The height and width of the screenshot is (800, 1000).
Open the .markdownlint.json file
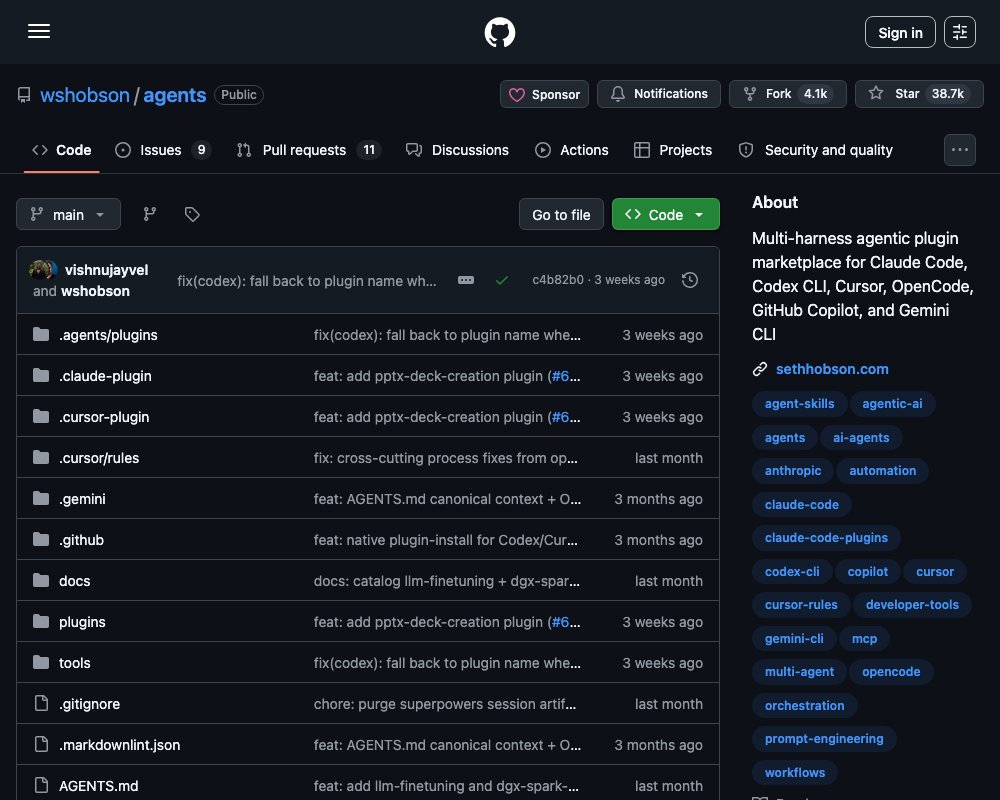pos(119,744)
